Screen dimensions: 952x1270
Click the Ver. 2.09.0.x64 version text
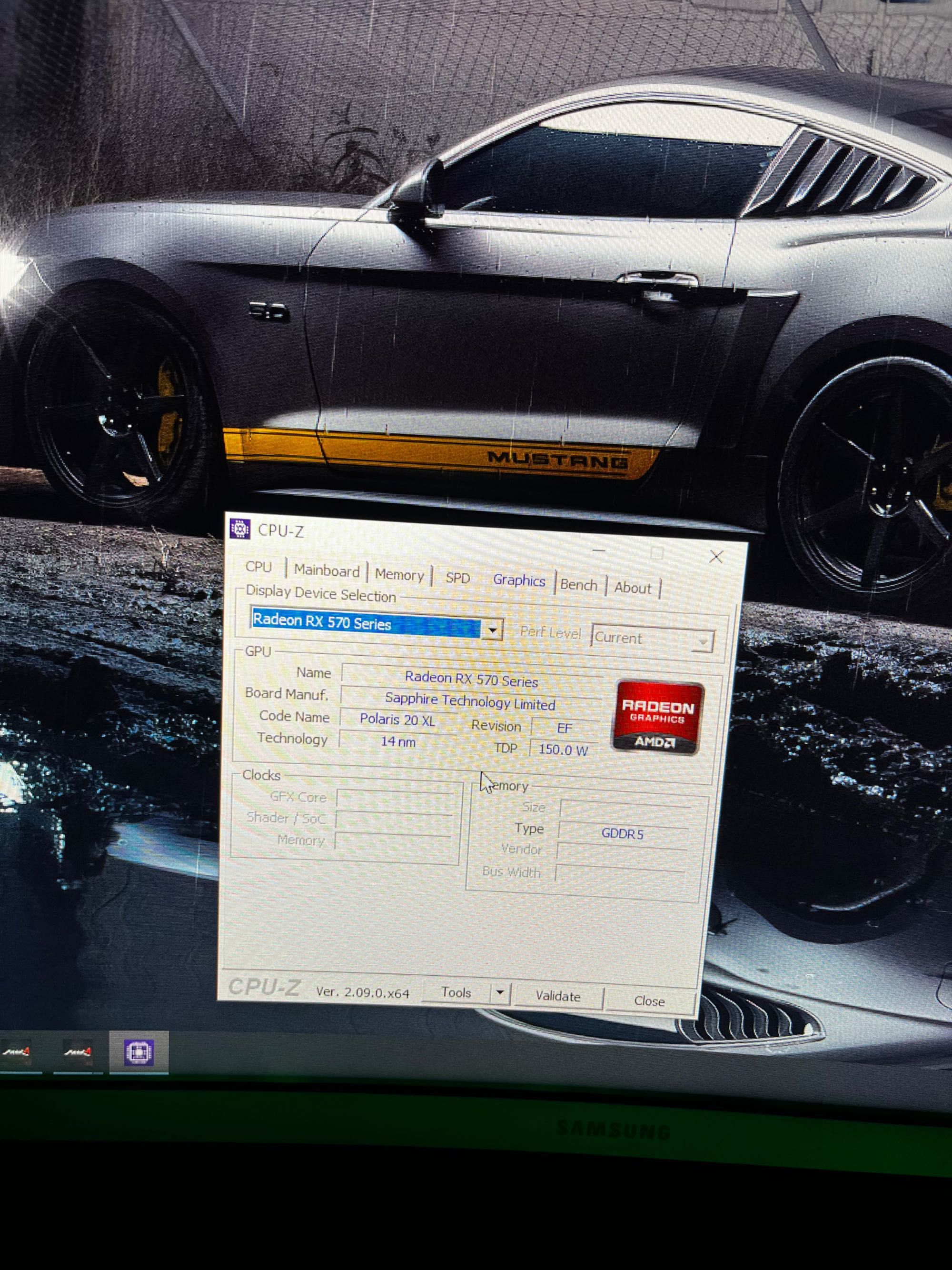click(363, 992)
